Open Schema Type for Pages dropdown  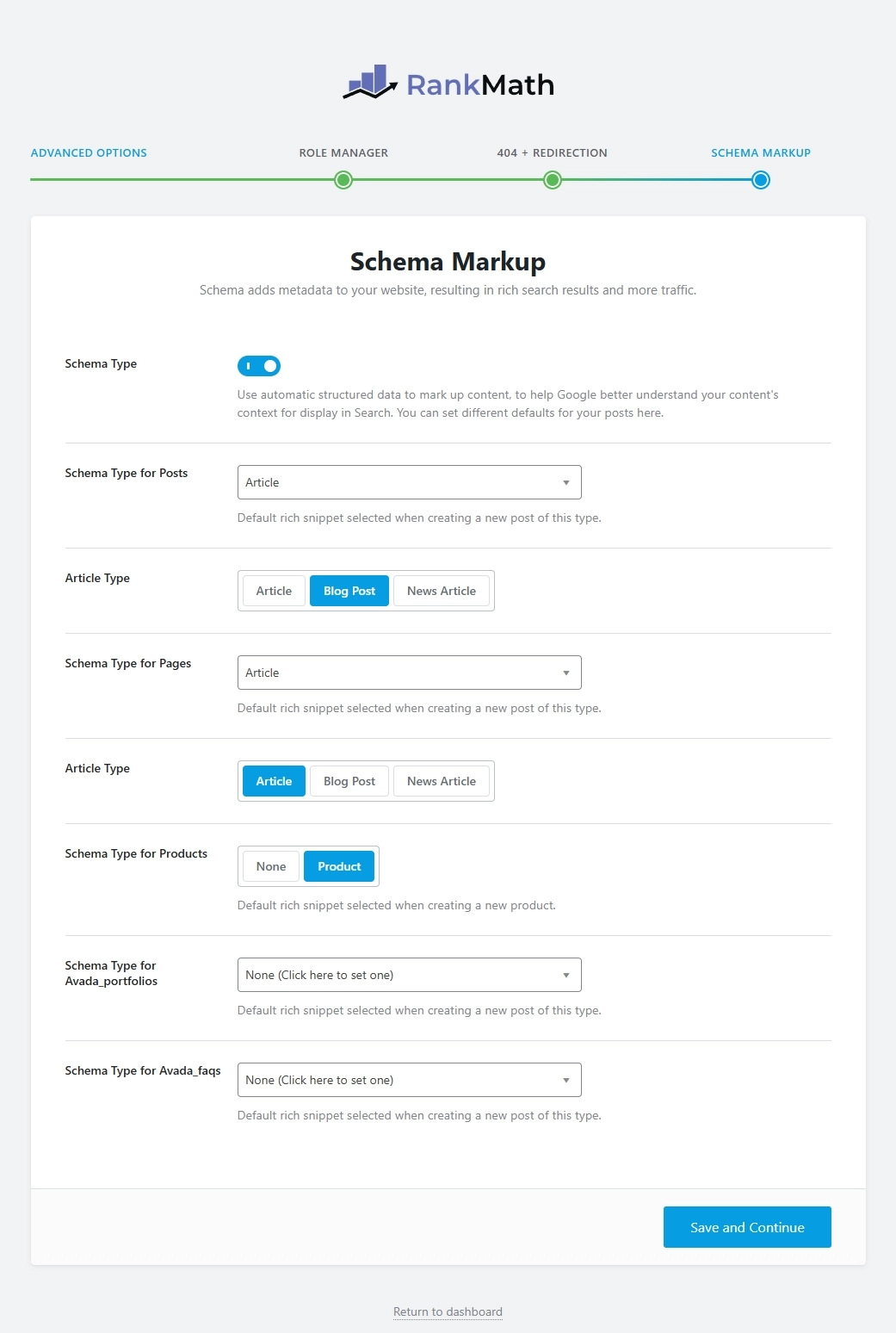(409, 673)
